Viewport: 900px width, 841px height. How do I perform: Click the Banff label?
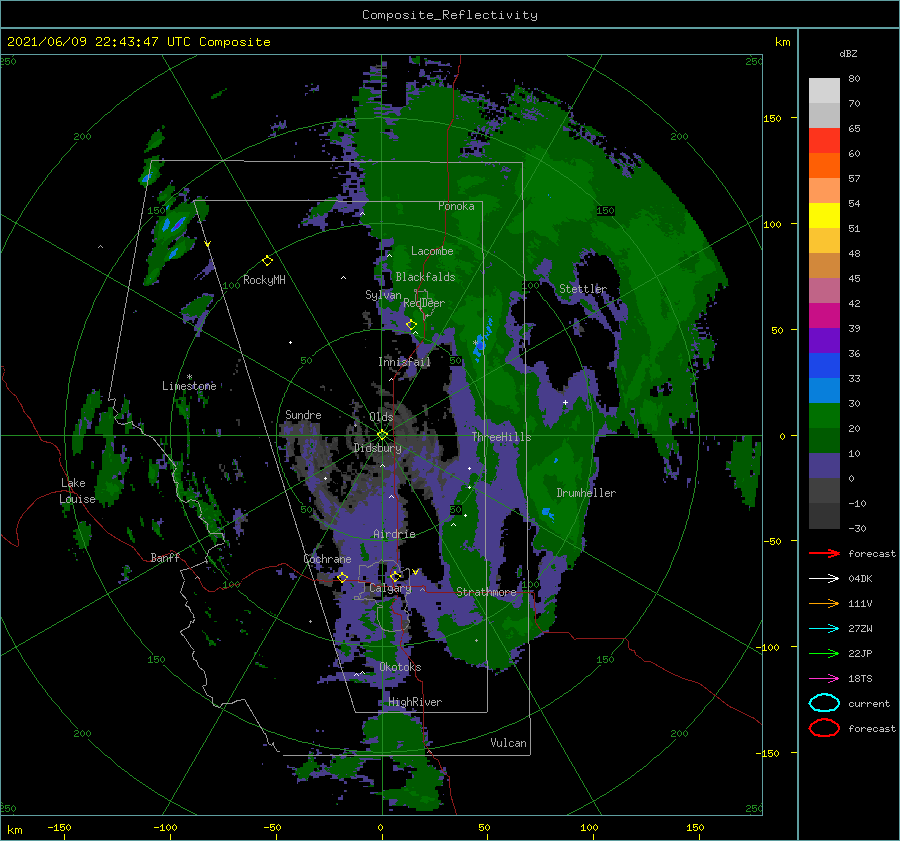[x=165, y=557]
